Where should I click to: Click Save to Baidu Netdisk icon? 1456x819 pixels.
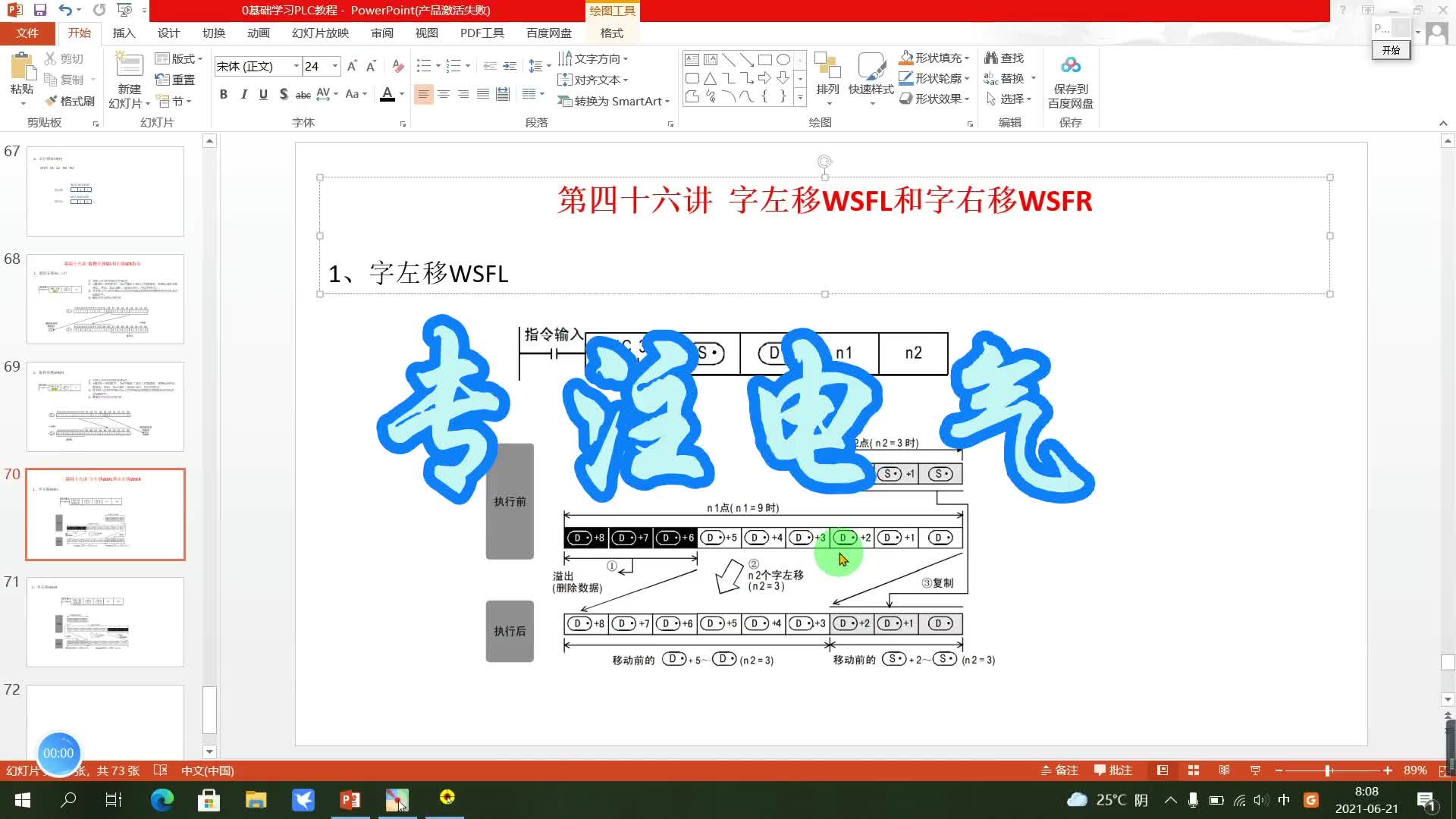(x=1071, y=66)
